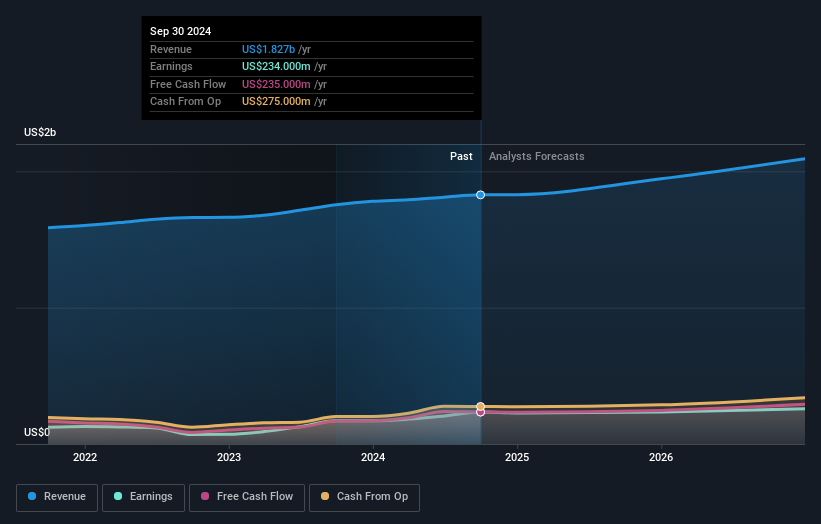Click the 2024 x-axis label

coord(373,457)
